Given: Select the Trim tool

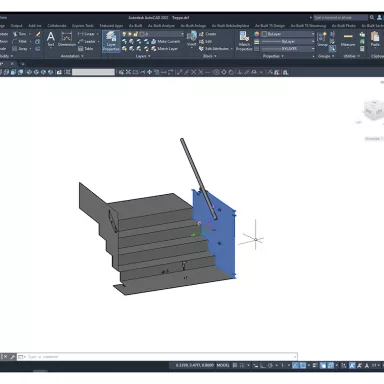Looking at the screenshot, I should [20, 34].
